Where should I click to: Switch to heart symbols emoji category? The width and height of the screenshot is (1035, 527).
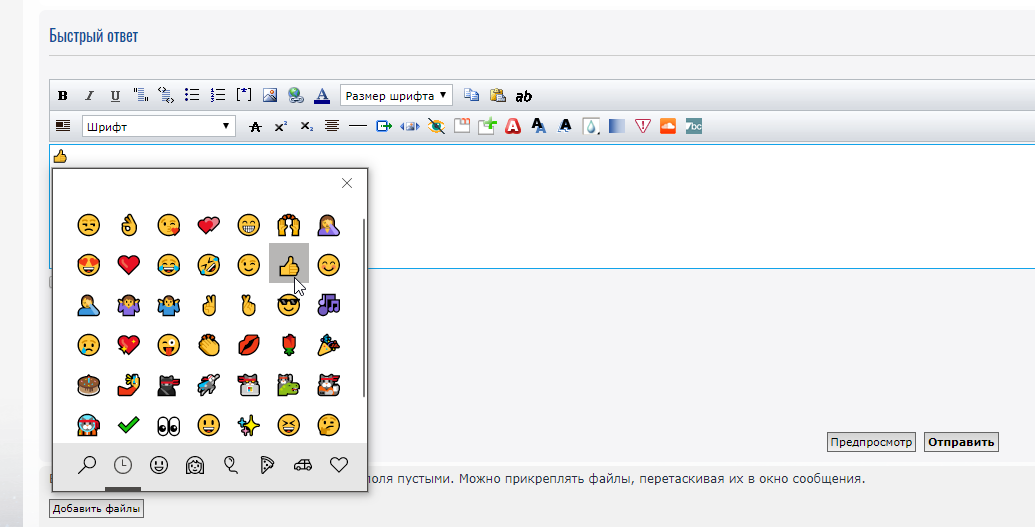point(339,465)
